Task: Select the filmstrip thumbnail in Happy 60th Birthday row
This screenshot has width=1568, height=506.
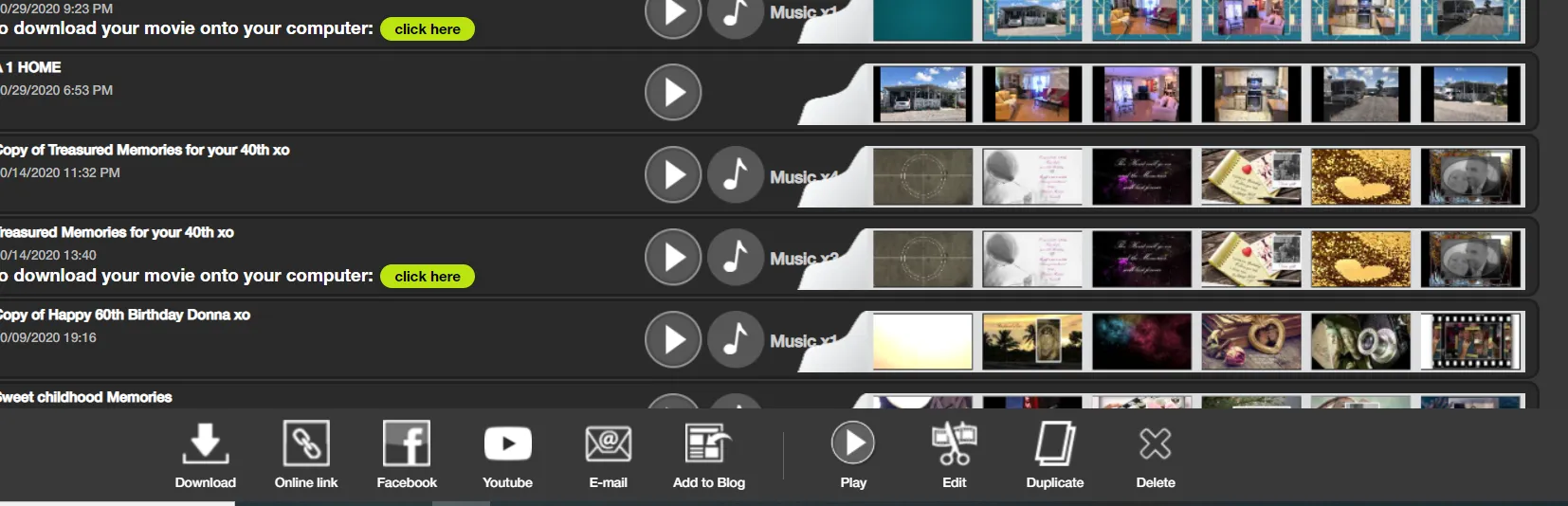Action: tap(1470, 341)
